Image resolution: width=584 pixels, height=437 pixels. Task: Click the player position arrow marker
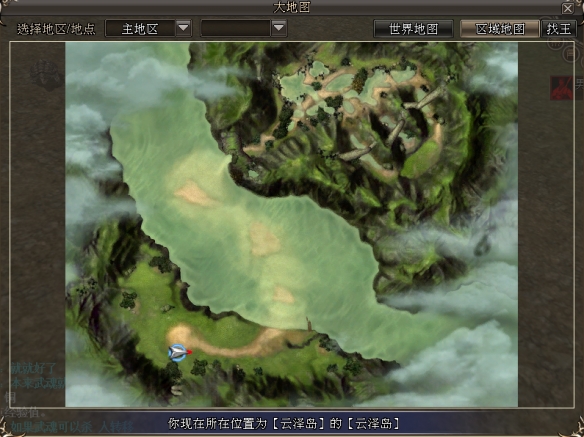(179, 352)
